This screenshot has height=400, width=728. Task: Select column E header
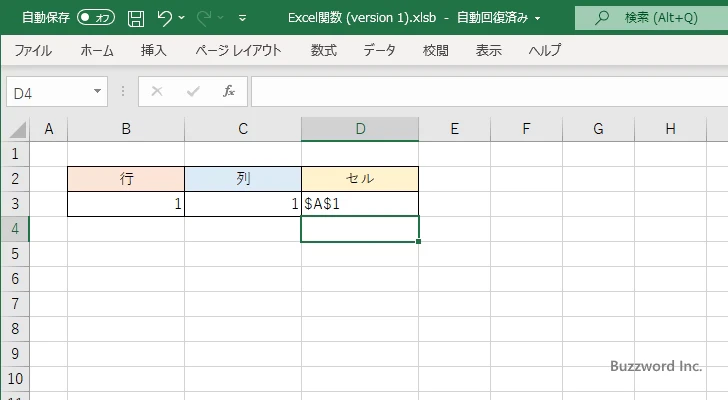coord(455,129)
